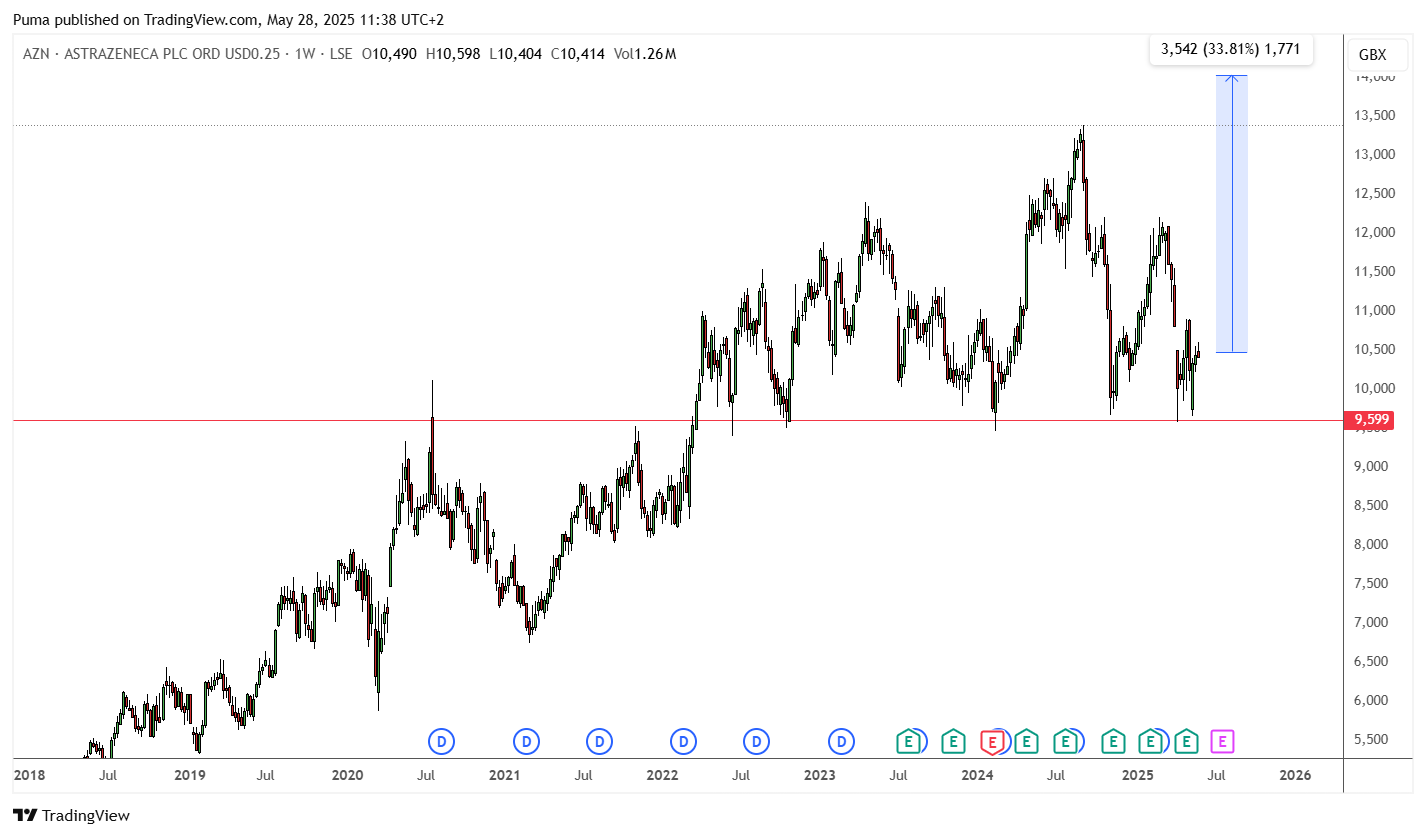Open the dividend D marker just after Jul 2022
This screenshot has width=1426, height=837.
757,742
